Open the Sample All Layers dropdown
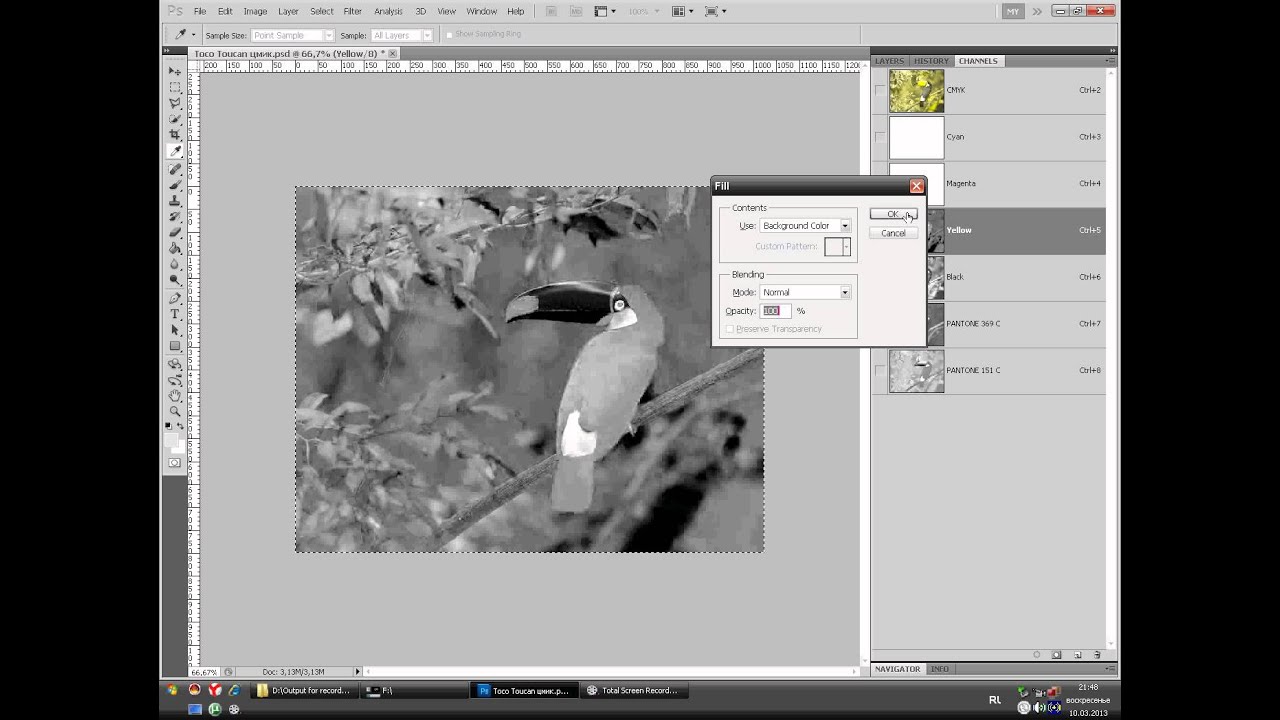This screenshot has width=1280, height=720. point(401,35)
